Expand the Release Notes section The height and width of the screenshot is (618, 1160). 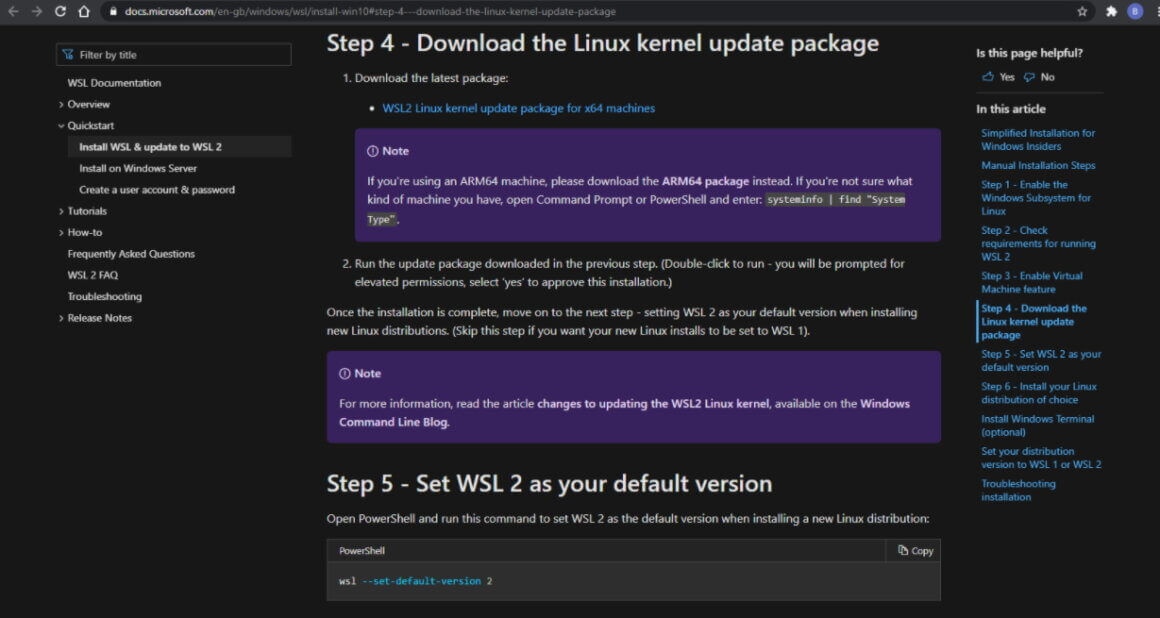coord(95,318)
